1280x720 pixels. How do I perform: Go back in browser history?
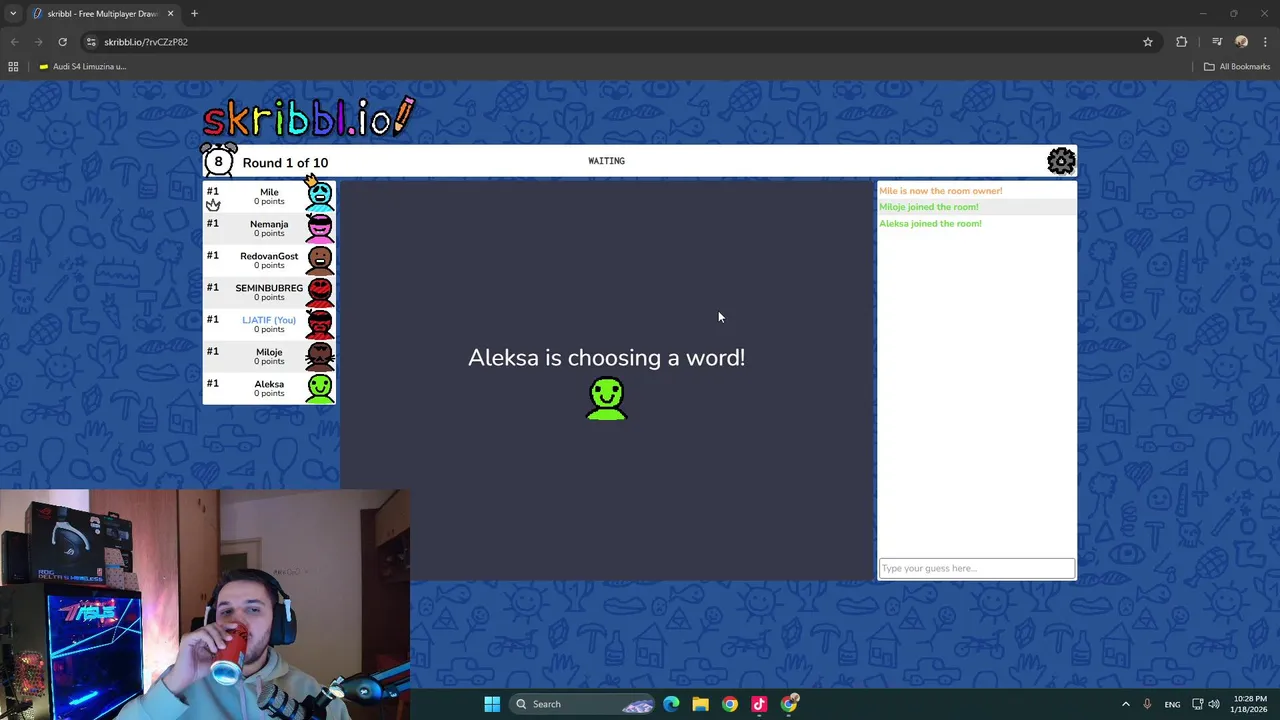(x=14, y=42)
